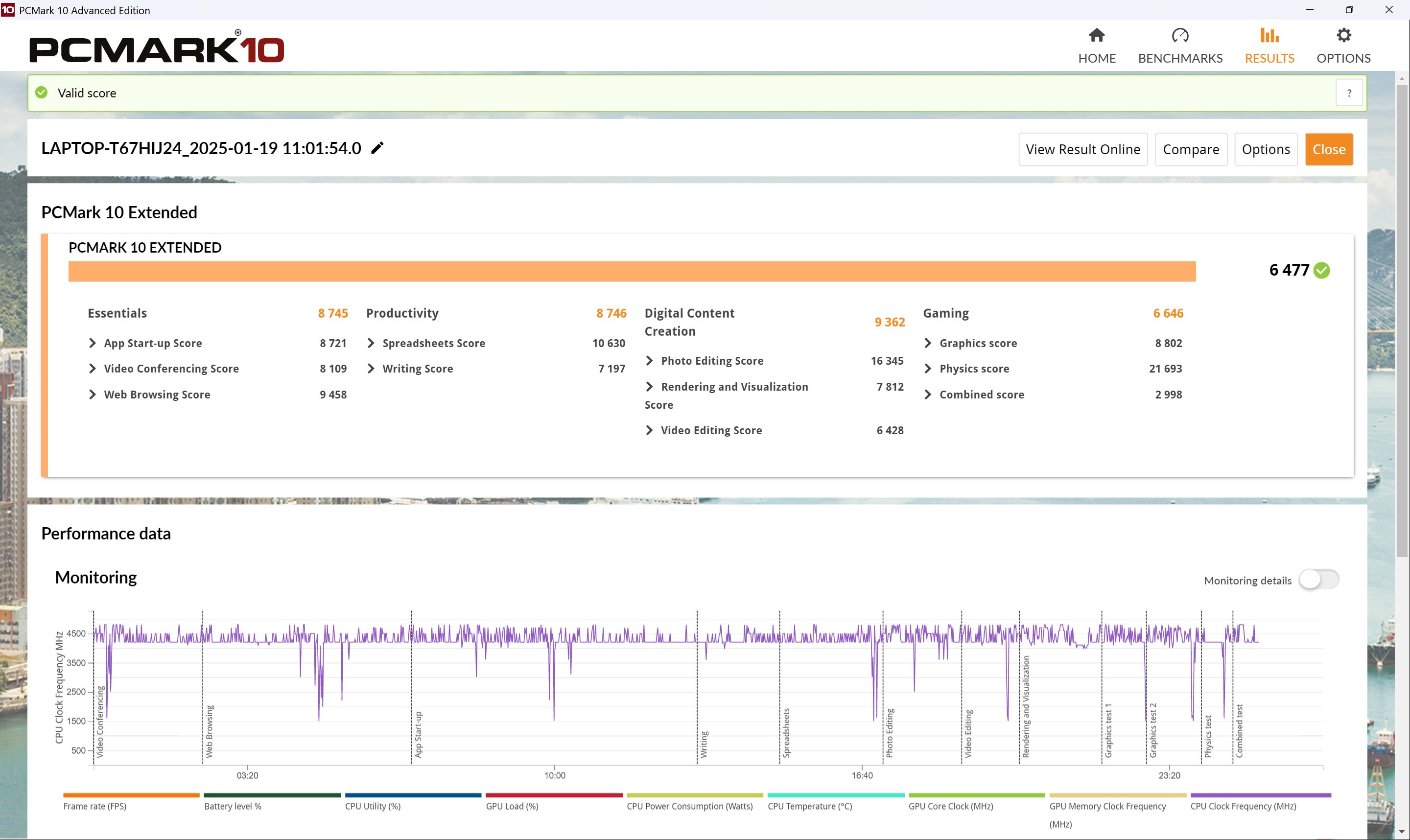
Task: Expand Spreadsheets Score chevron
Action: click(x=371, y=344)
